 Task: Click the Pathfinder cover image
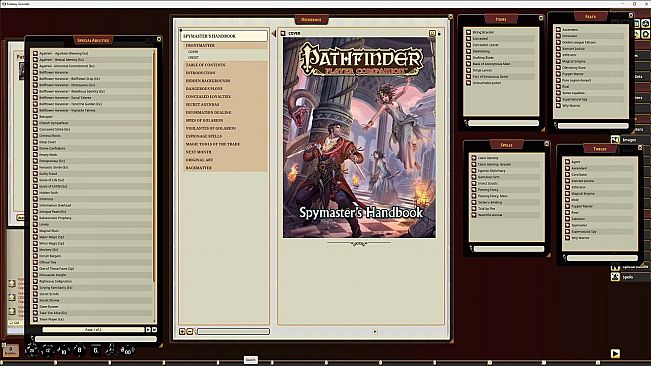tap(360, 138)
